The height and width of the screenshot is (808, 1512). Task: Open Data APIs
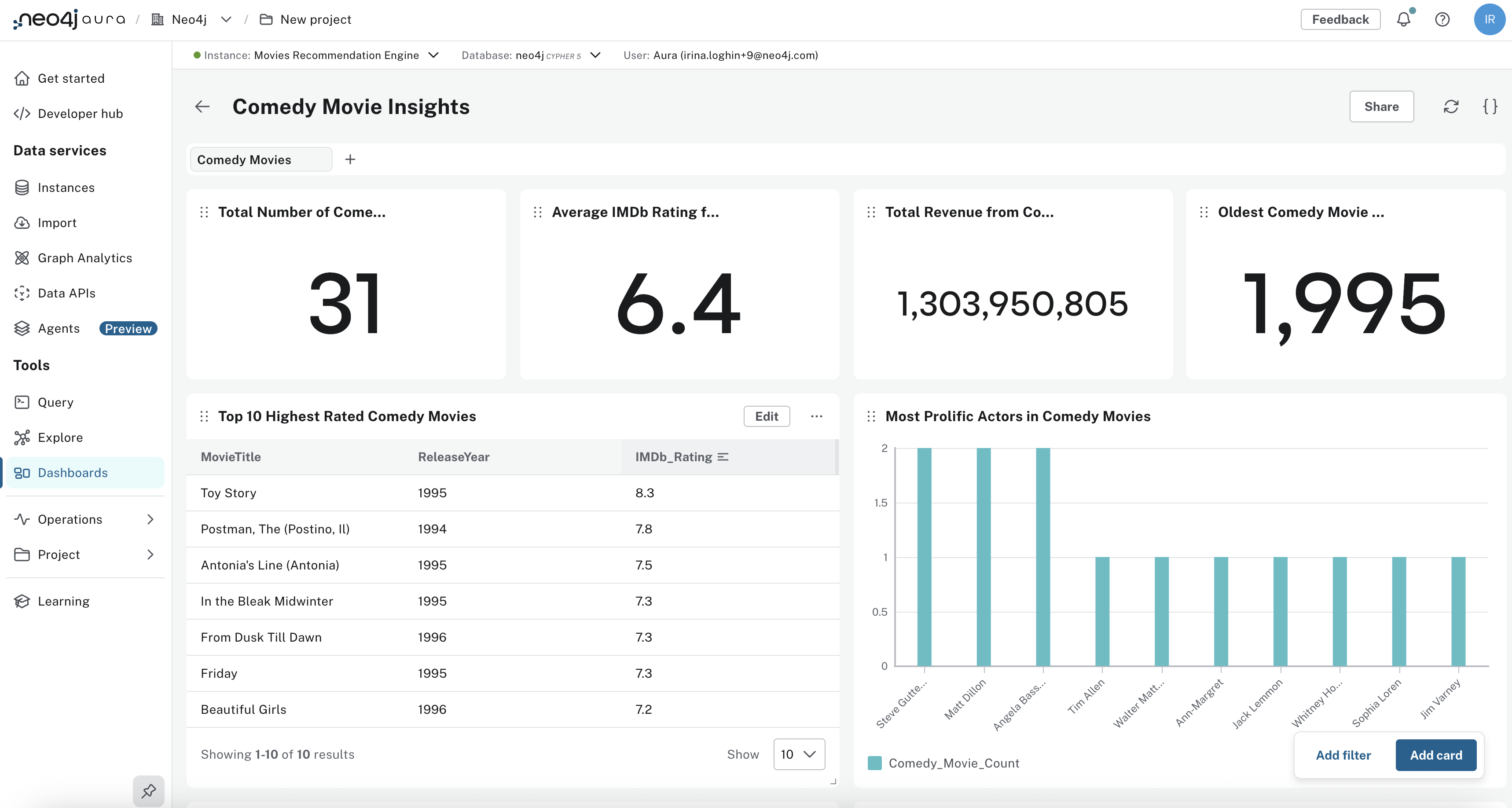(x=66, y=292)
